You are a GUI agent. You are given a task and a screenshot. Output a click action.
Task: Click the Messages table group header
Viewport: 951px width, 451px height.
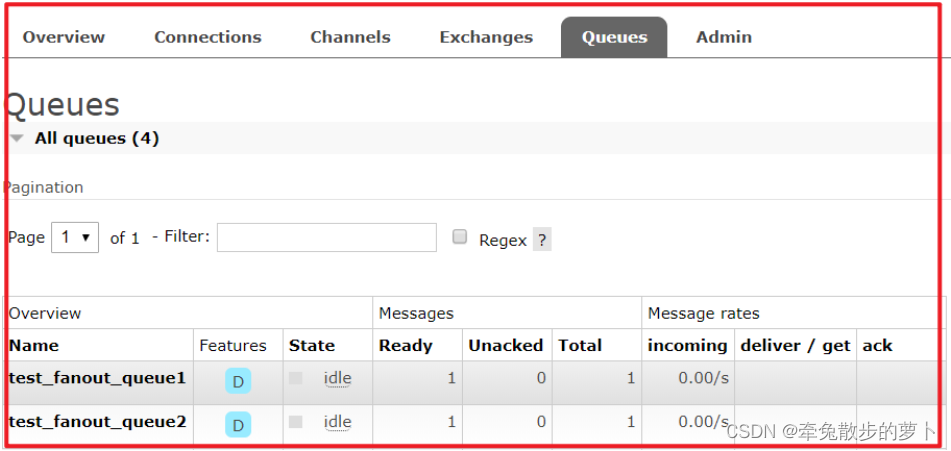point(416,313)
